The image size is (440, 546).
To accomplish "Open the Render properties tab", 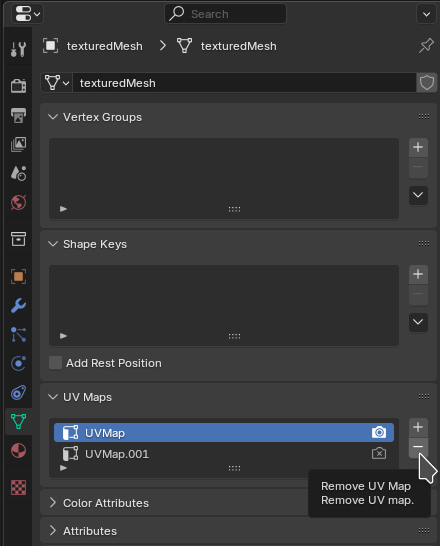I will coord(18,85).
